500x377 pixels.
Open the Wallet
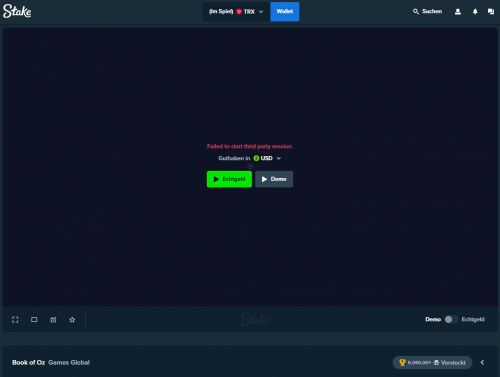click(x=285, y=12)
